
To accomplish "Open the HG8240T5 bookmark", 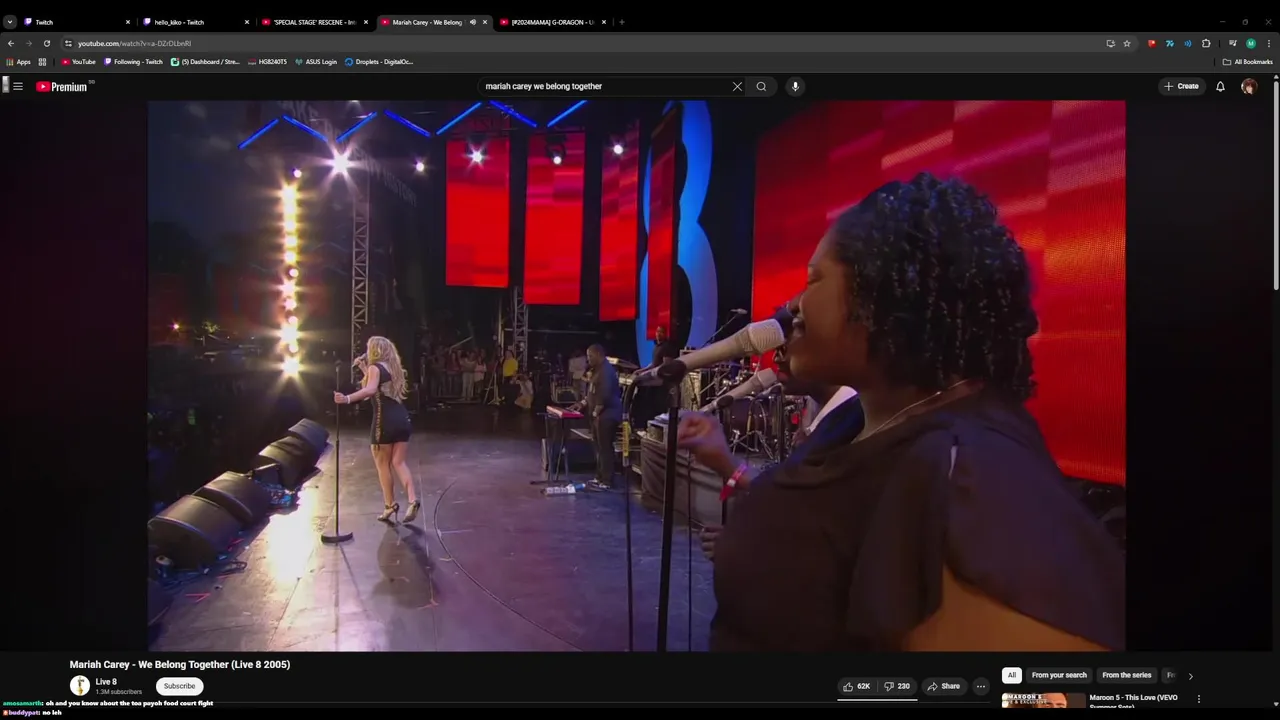I will click(x=267, y=62).
